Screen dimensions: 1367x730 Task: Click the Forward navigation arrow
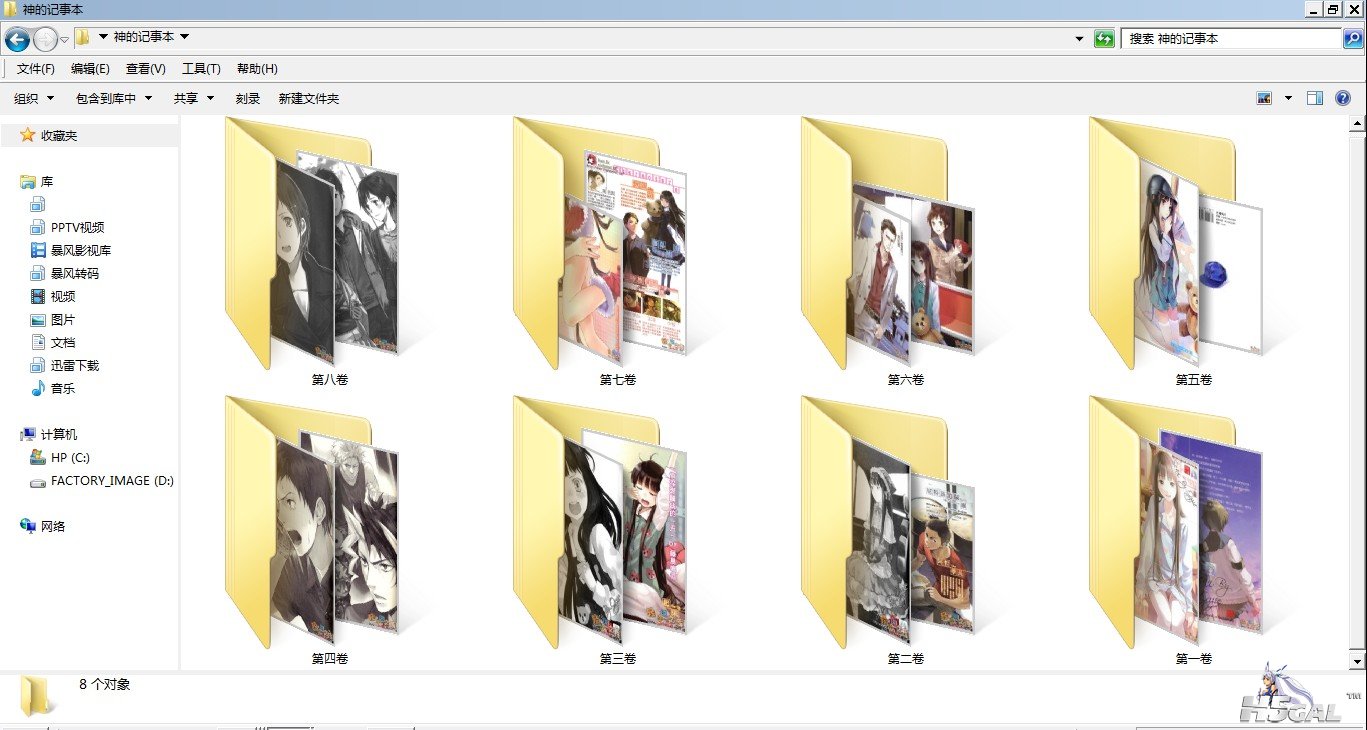[x=45, y=39]
